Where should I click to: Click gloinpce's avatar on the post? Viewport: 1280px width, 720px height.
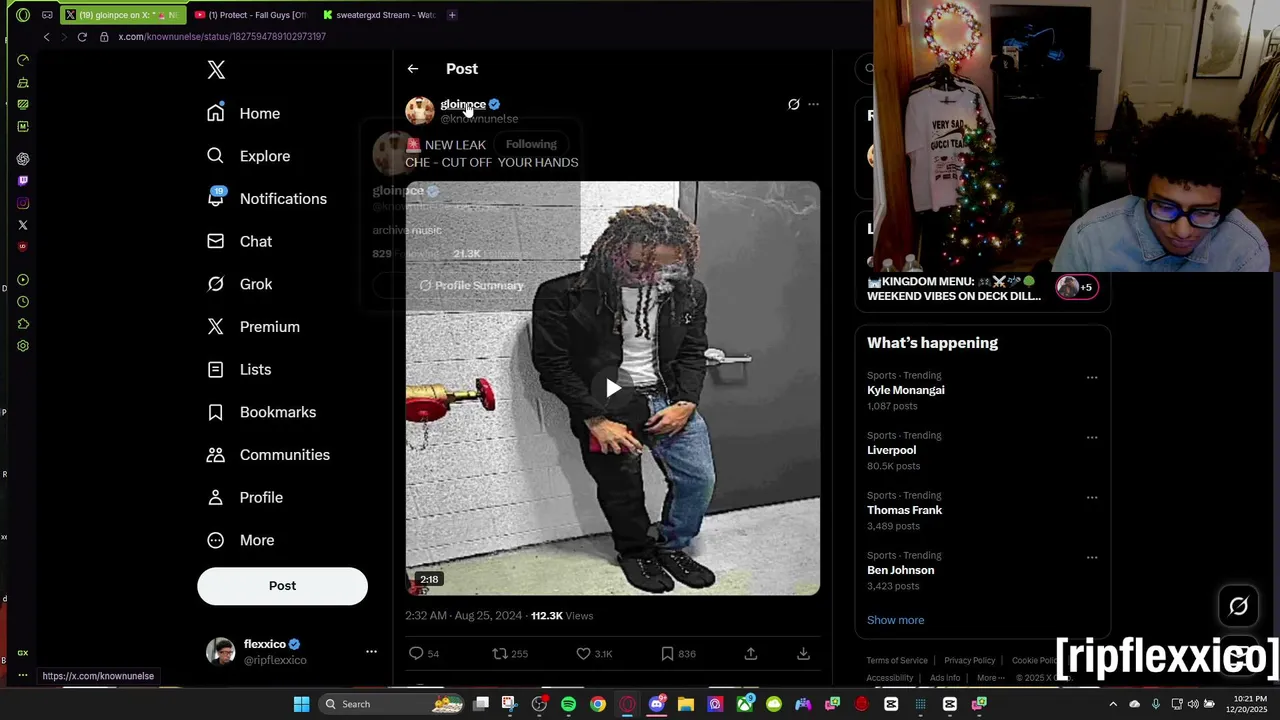click(x=420, y=111)
